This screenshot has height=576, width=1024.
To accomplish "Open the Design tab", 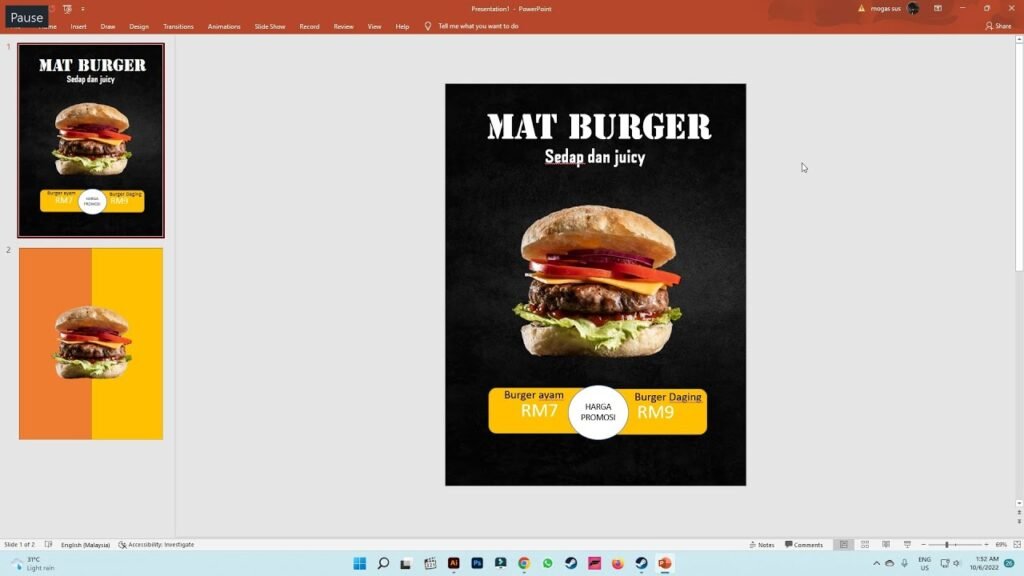I will coord(139,26).
